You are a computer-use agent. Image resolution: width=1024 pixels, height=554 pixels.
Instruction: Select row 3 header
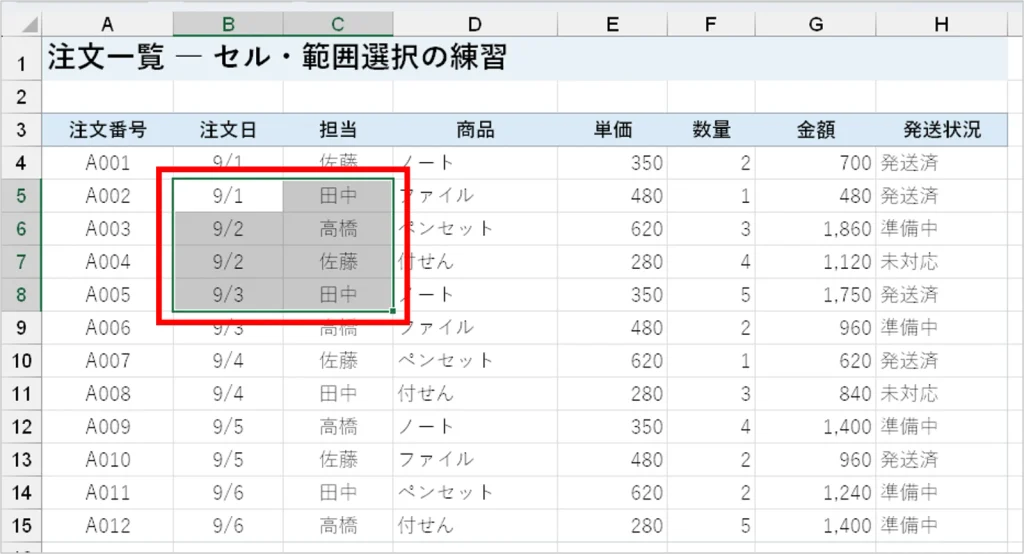pyautogui.click(x=21, y=129)
